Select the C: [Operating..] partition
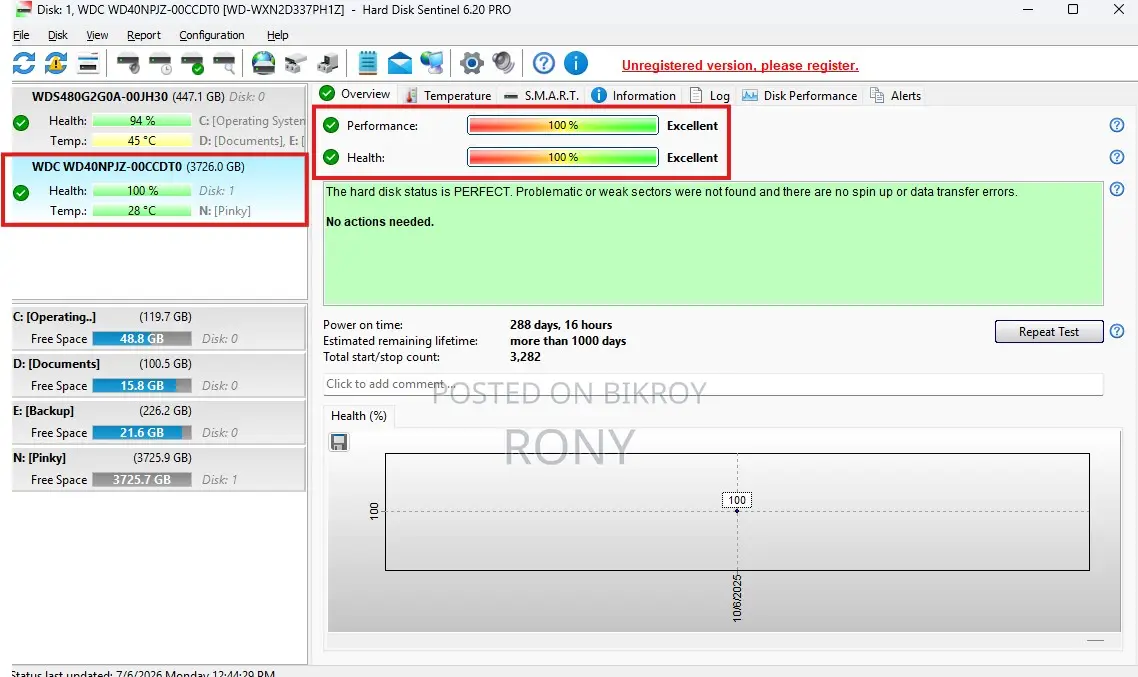Screen dimensions: 1138x677 click(x=158, y=328)
